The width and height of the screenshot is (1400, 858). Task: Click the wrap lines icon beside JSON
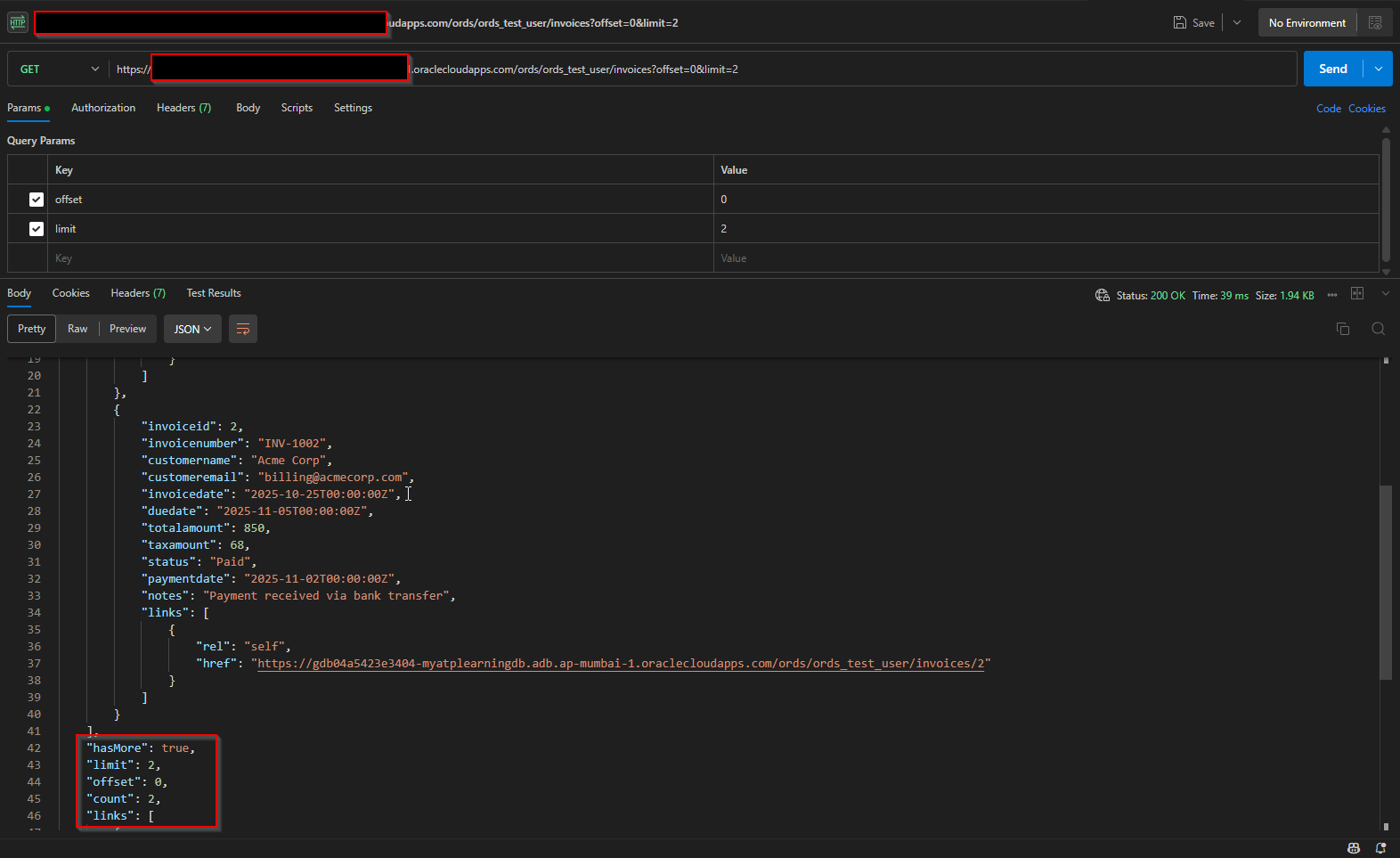(243, 330)
